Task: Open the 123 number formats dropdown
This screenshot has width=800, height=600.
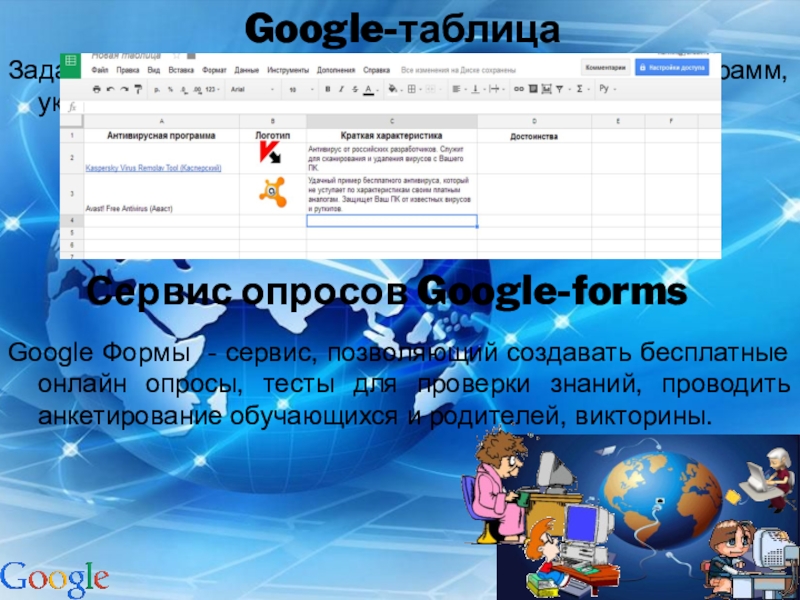Action: (x=213, y=89)
